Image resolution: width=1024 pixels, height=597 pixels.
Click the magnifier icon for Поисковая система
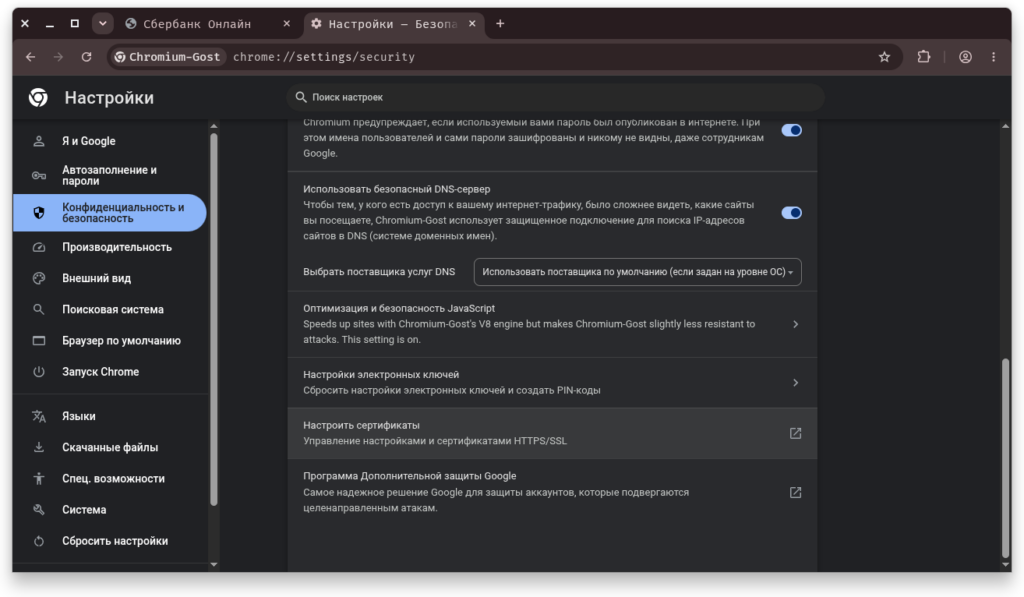(39, 310)
